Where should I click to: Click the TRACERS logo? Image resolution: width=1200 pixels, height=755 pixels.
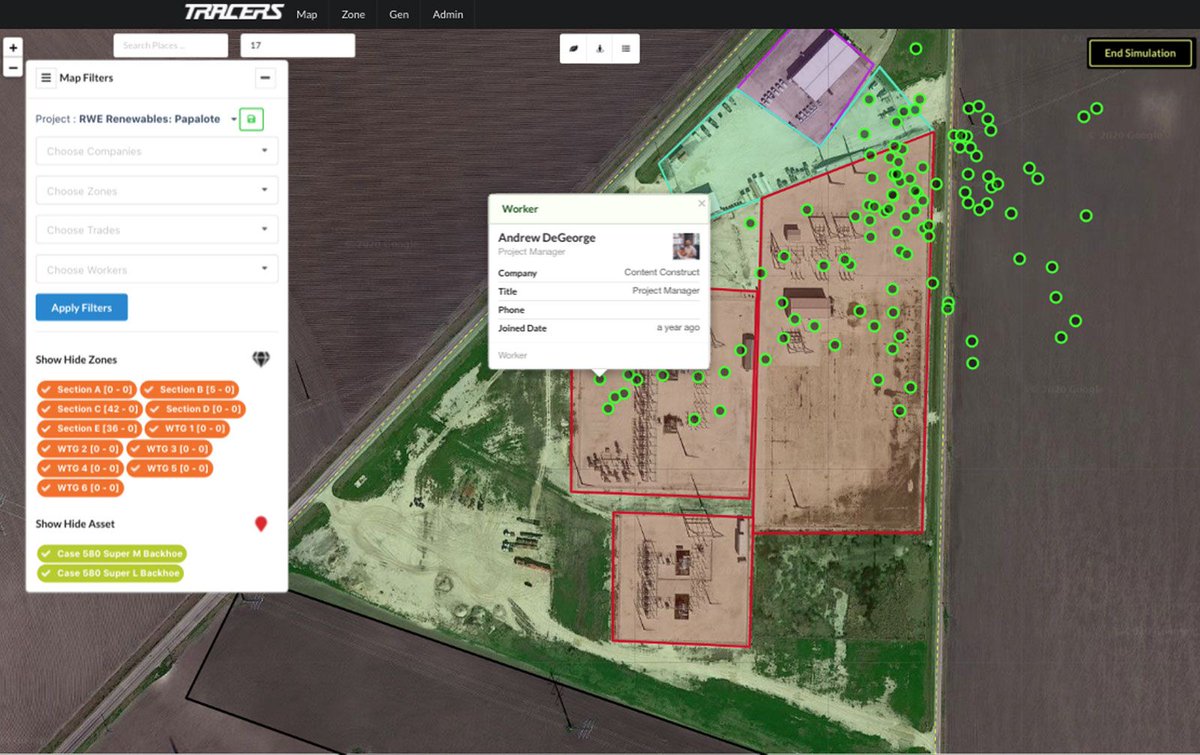pyautogui.click(x=233, y=13)
